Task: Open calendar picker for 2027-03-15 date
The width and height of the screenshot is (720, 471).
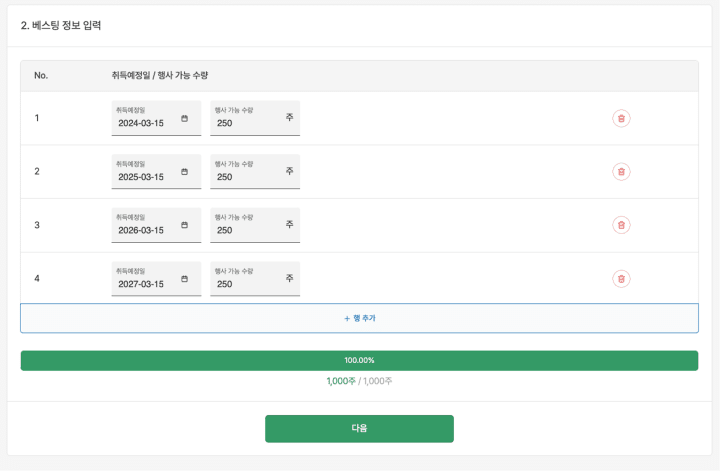Action: (x=184, y=279)
